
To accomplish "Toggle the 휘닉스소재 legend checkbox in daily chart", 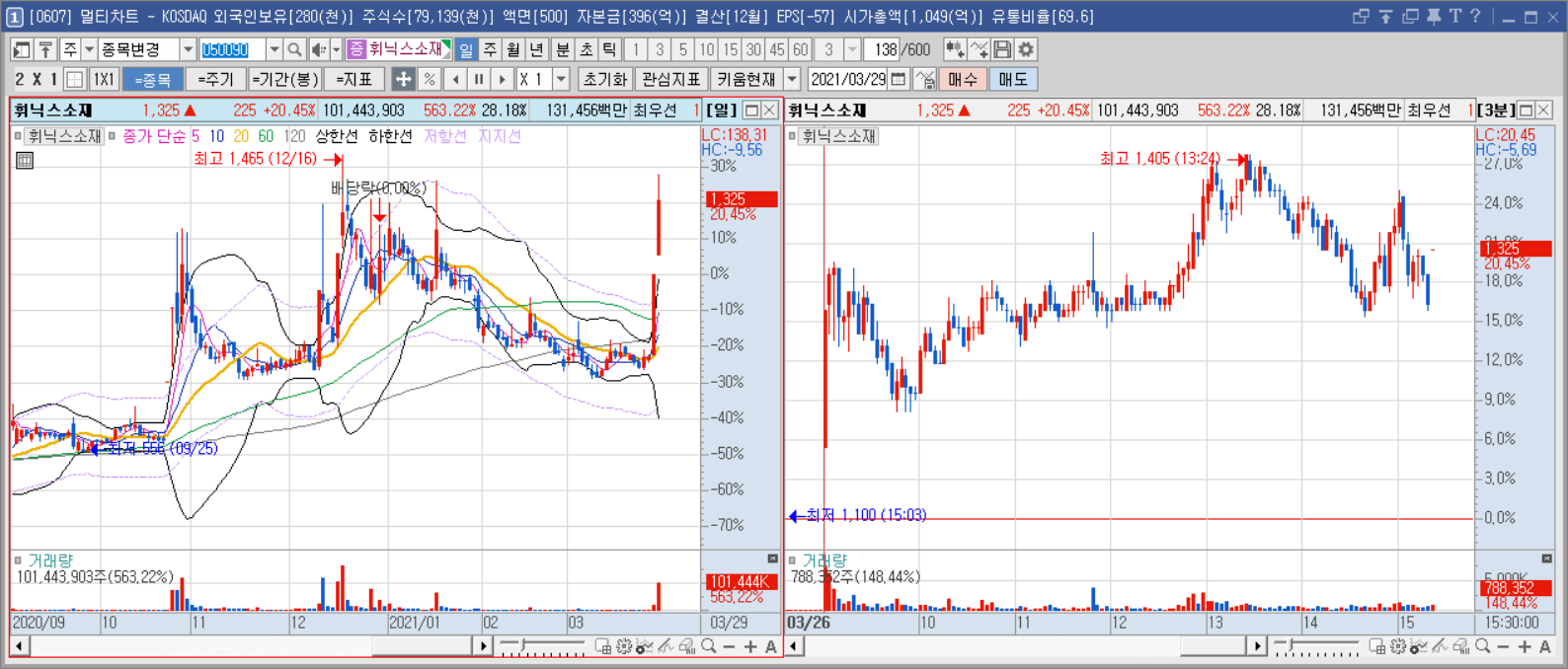I will click(19, 136).
